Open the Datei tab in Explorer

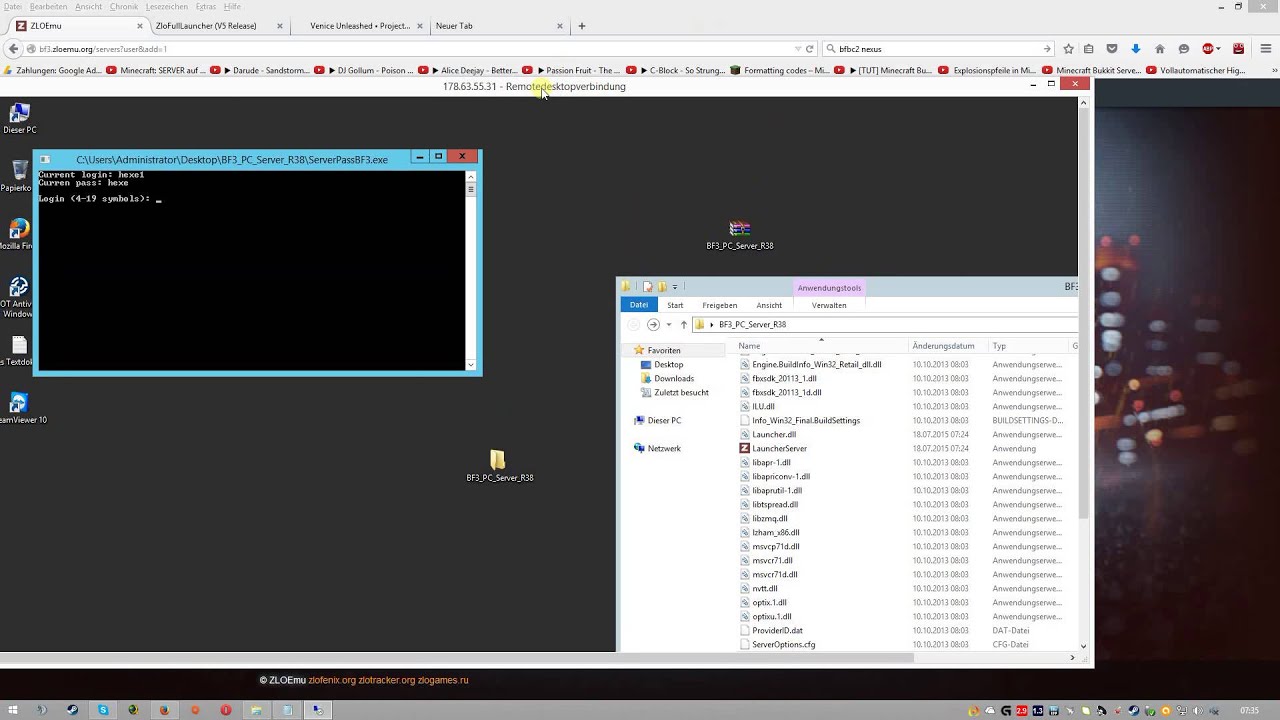coord(639,305)
